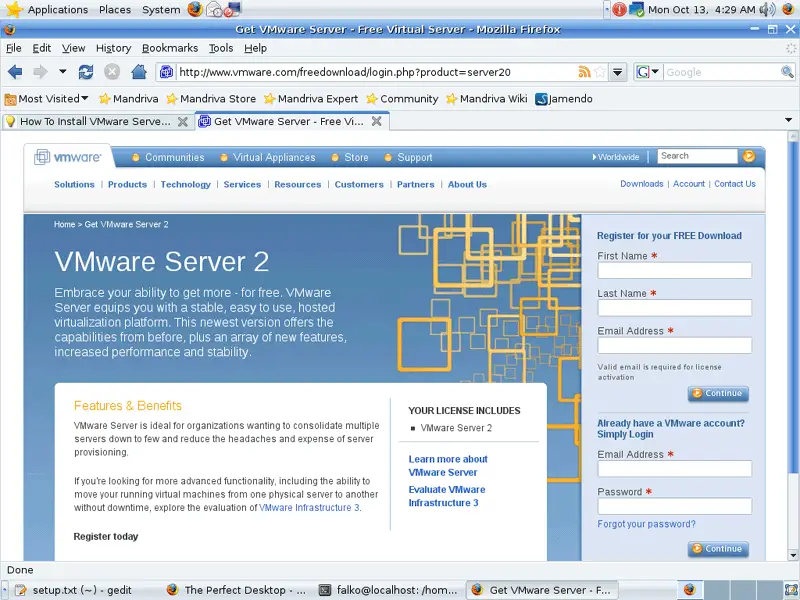
Task: Click the VMware site Search field
Action: [697, 156]
